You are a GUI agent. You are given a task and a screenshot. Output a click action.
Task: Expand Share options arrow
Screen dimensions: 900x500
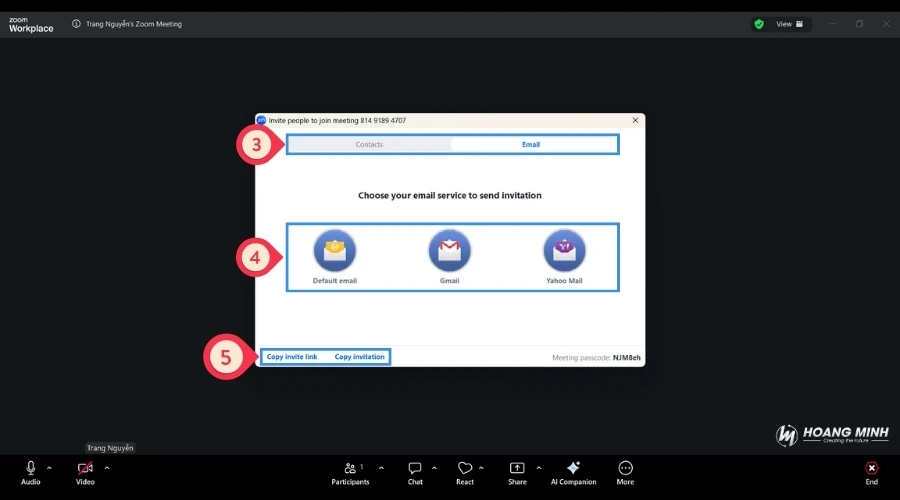point(539,467)
